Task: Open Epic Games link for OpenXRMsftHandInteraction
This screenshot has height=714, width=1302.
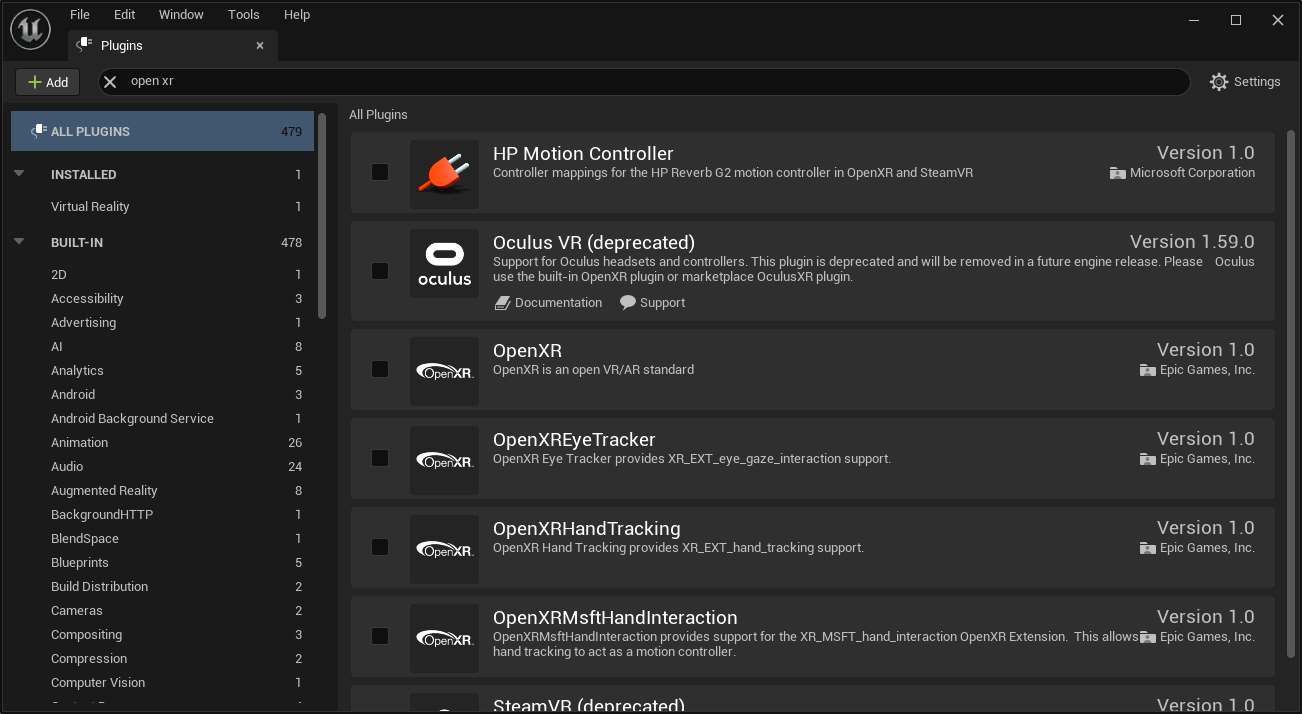Action: click(1197, 637)
